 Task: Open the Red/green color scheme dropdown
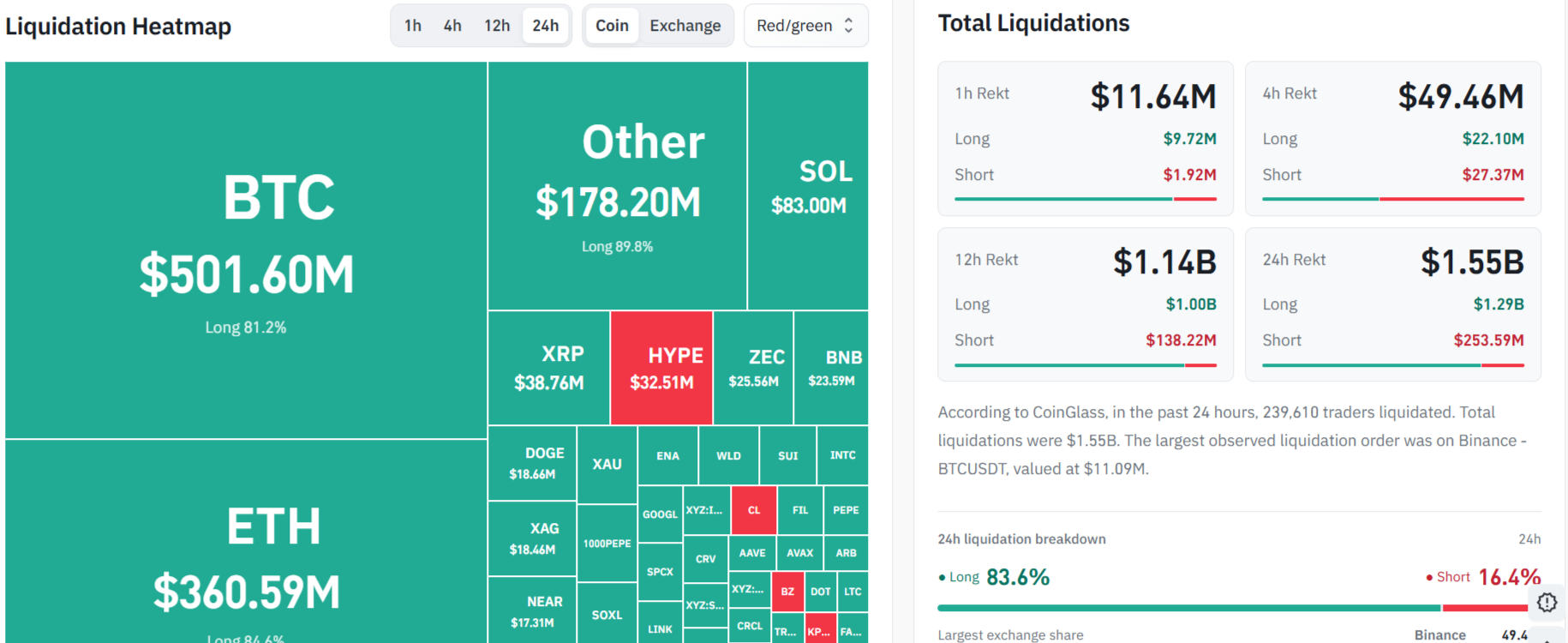coord(805,26)
